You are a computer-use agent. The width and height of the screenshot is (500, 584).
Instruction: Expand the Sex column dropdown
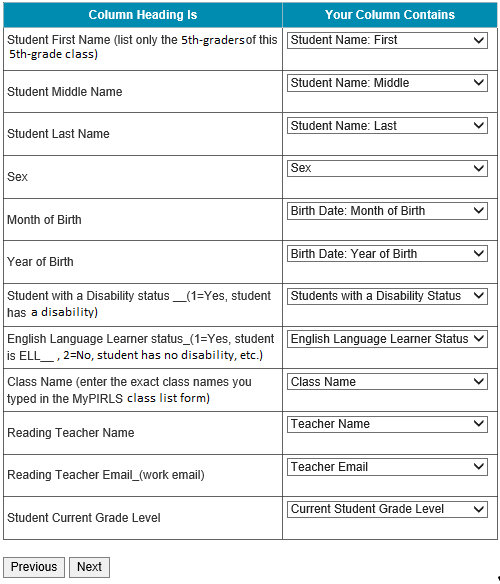387,168
